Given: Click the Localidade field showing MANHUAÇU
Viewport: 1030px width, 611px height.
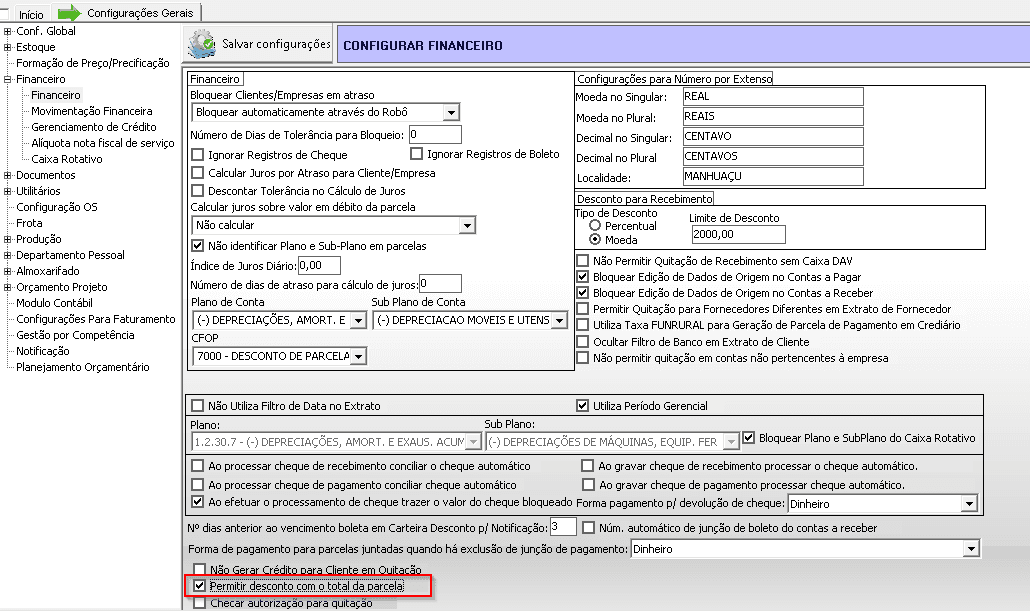Looking at the screenshot, I should [773, 177].
